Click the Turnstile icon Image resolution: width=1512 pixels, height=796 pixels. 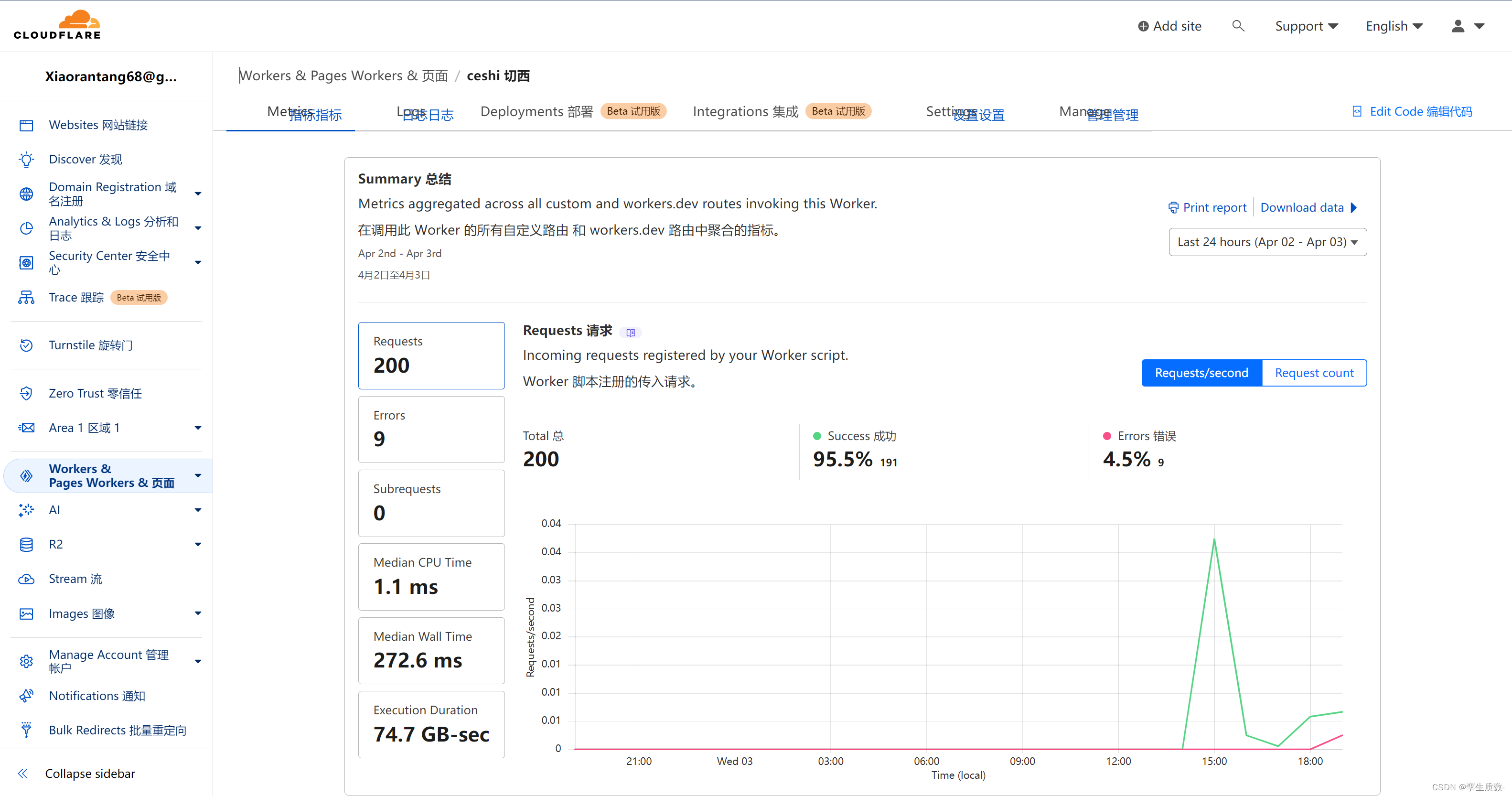(x=26, y=345)
